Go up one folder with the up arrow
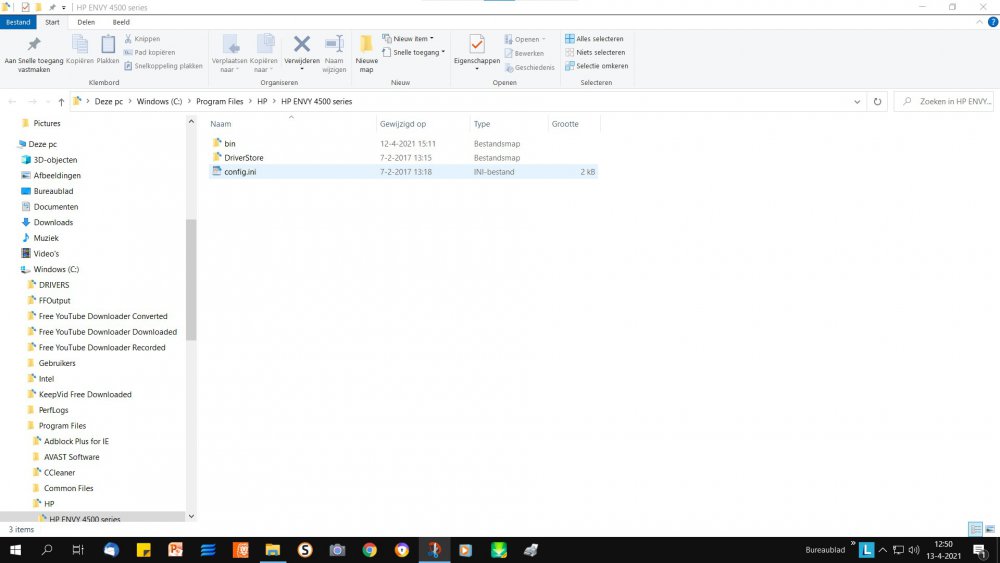This screenshot has width=1000, height=563. click(61, 101)
